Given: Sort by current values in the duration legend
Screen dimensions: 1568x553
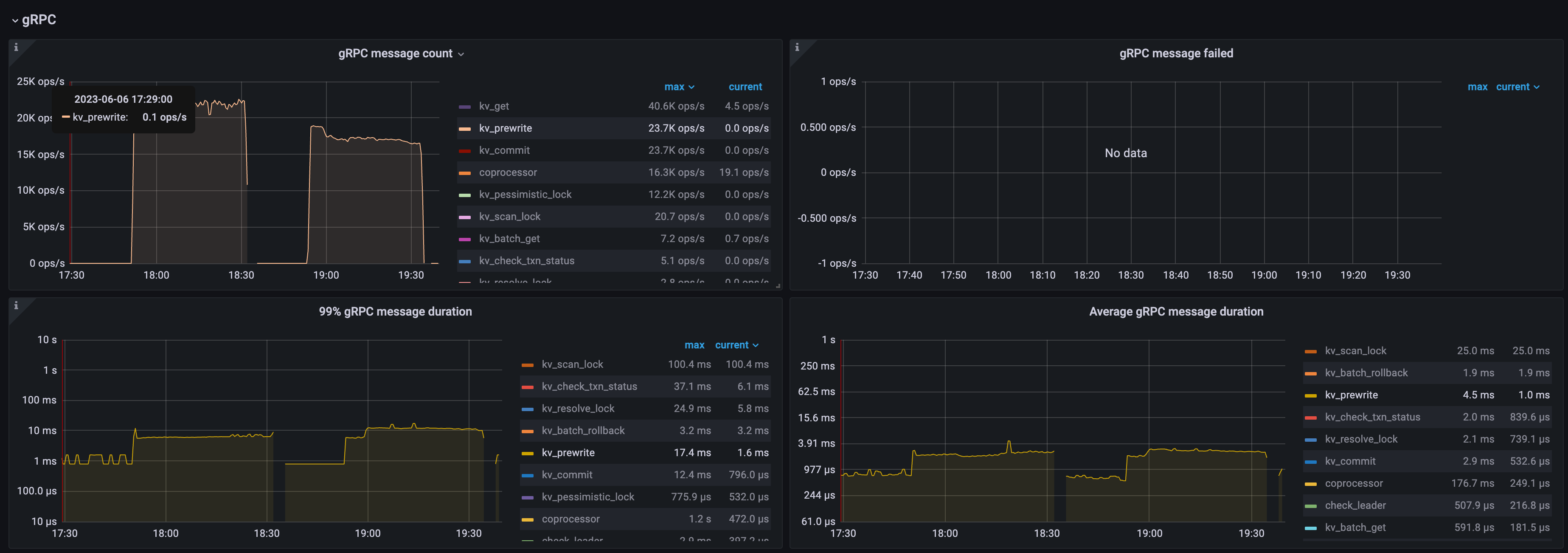Looking at the screenshot, I should pos(732,345).
